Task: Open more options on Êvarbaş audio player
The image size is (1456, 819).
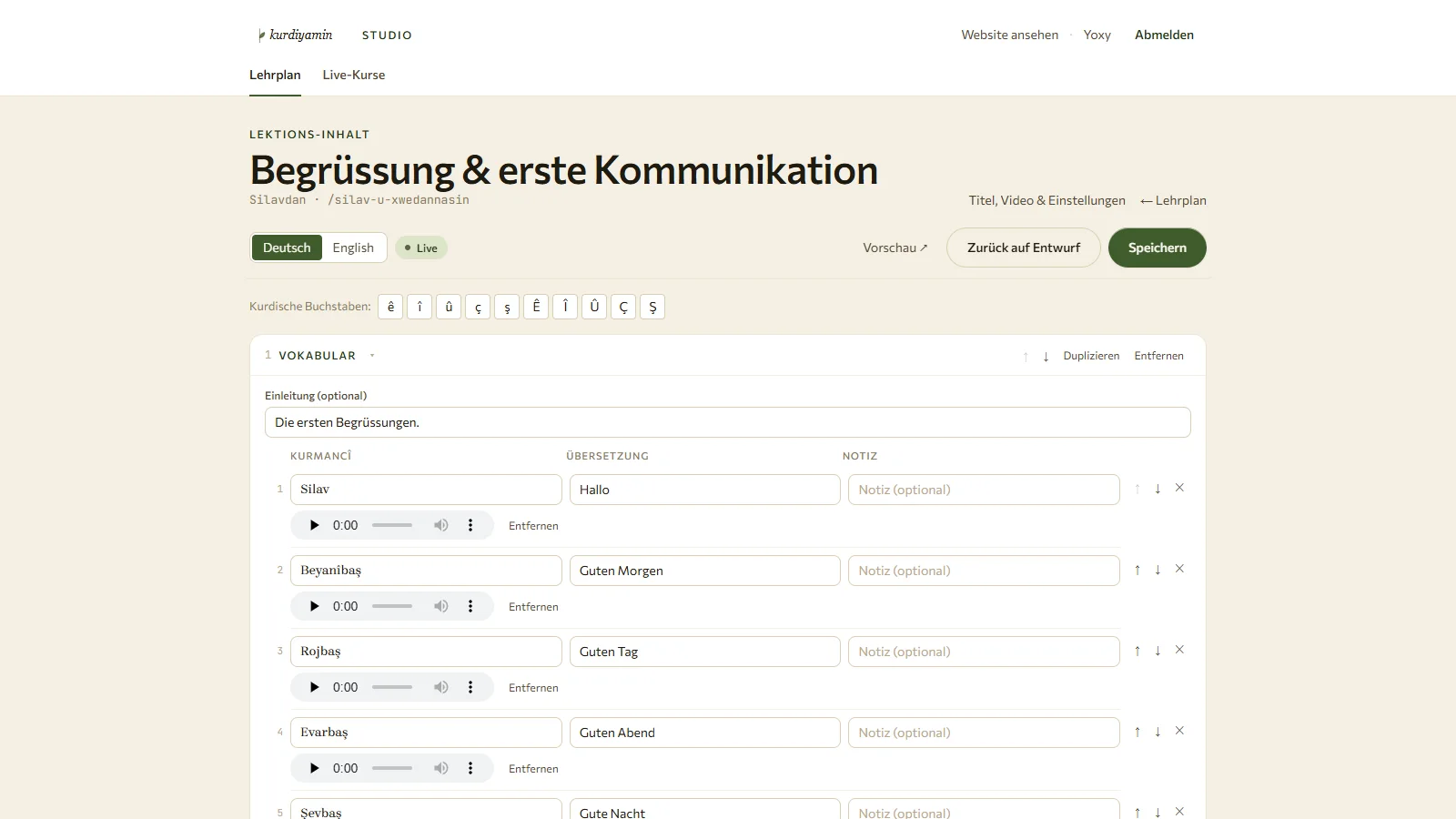Action: [470, 768]
